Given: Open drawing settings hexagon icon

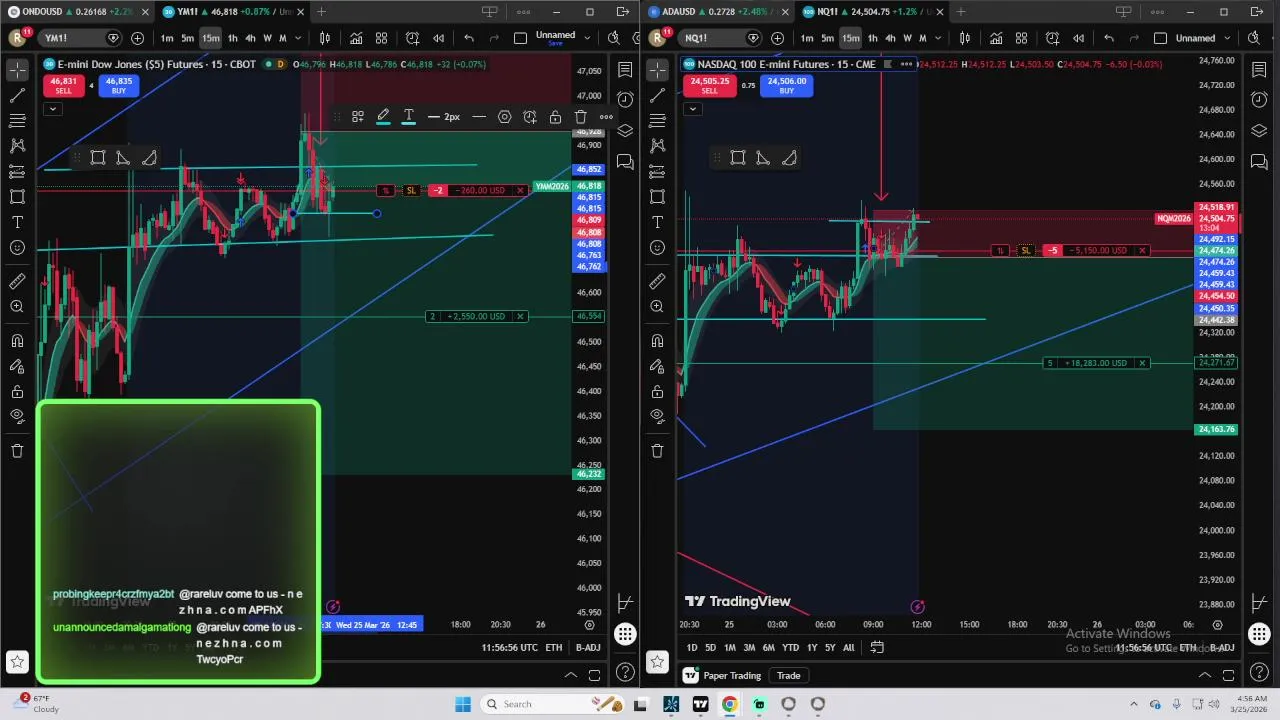Looking at the screenshot, I should [504, 117].
